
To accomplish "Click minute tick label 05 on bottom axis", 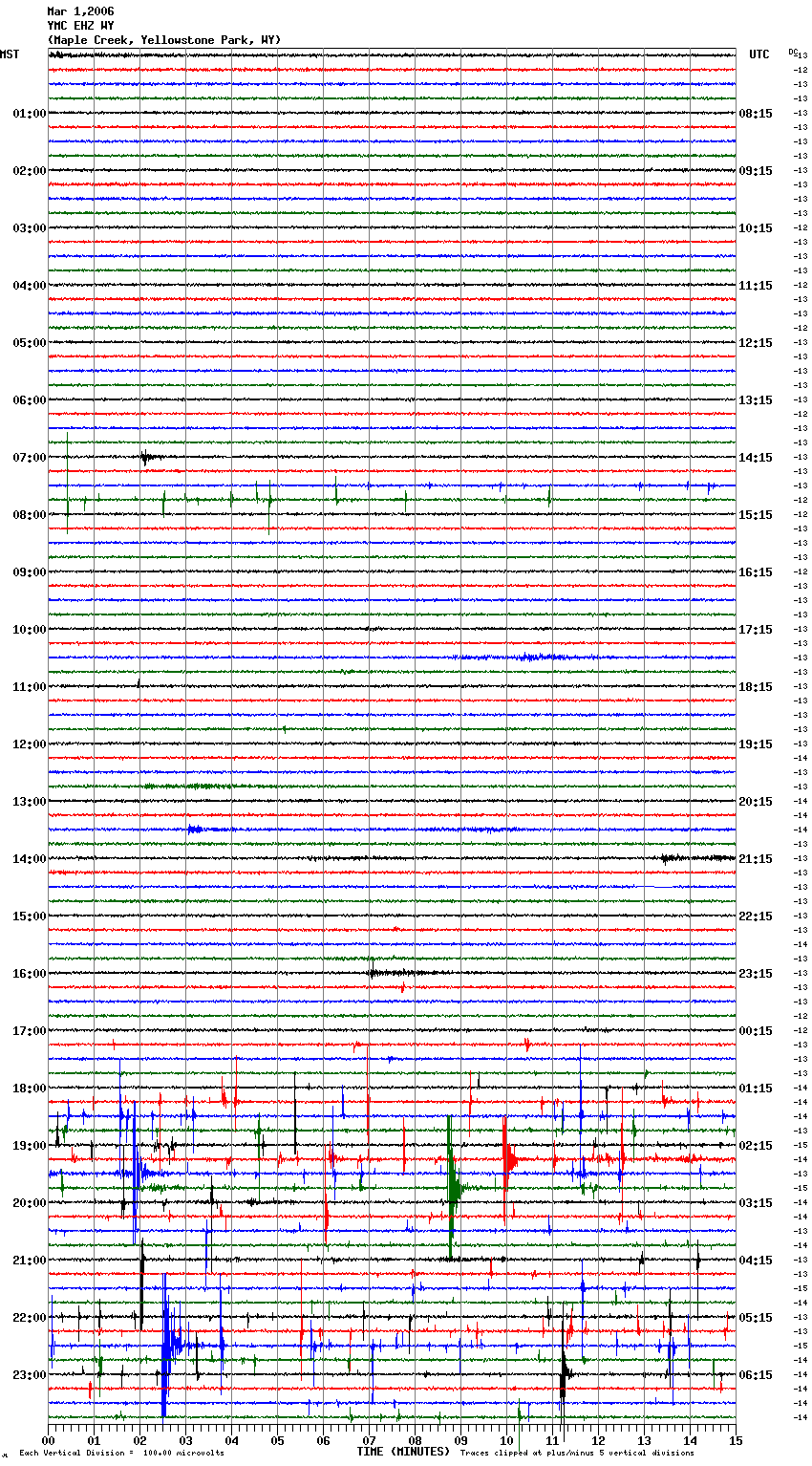I will pyautogui.click(x=277, y=1440).
